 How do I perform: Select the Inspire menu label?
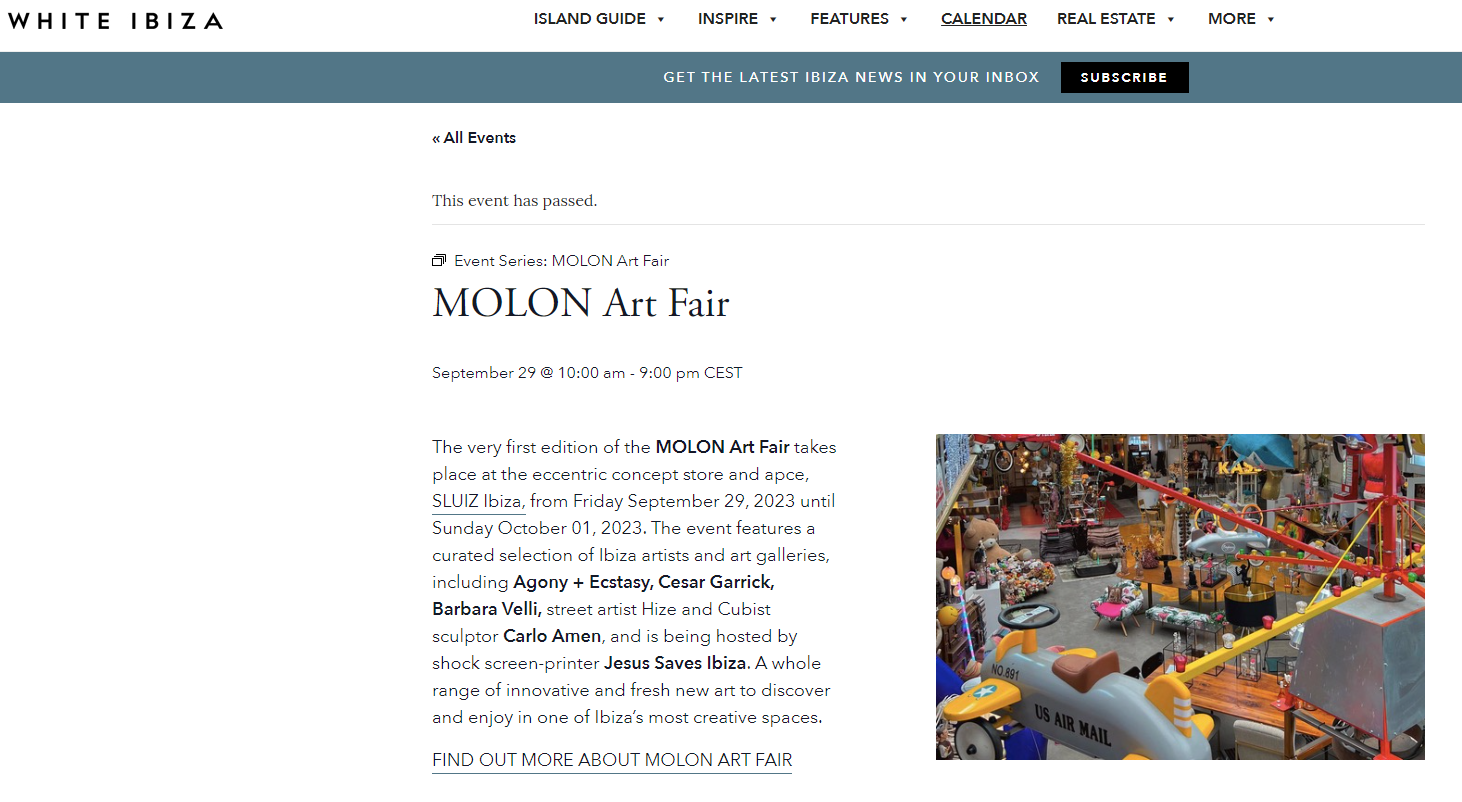(728, 19)
